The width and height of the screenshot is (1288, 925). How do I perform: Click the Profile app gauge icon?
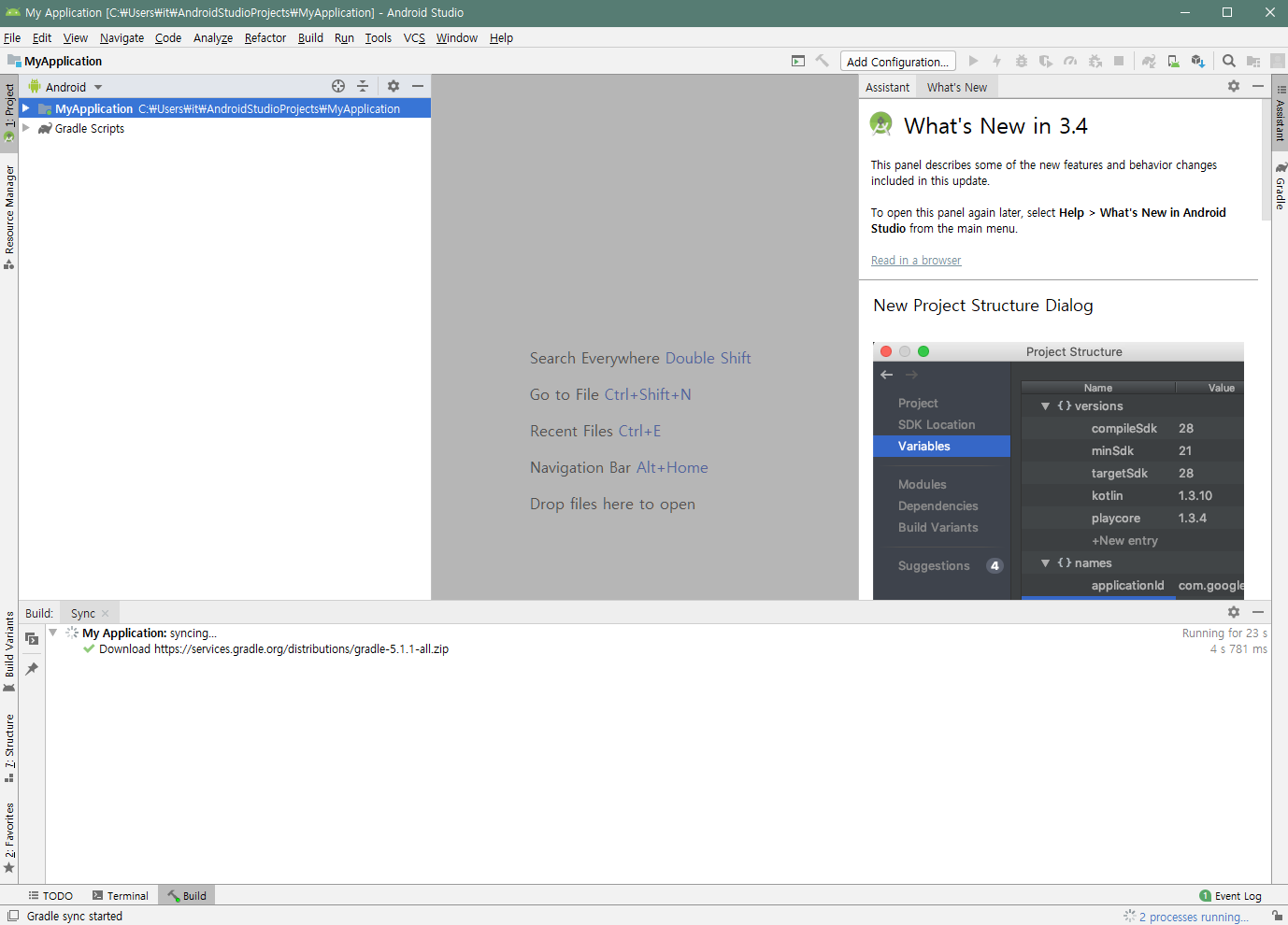tap(1070, 61)
